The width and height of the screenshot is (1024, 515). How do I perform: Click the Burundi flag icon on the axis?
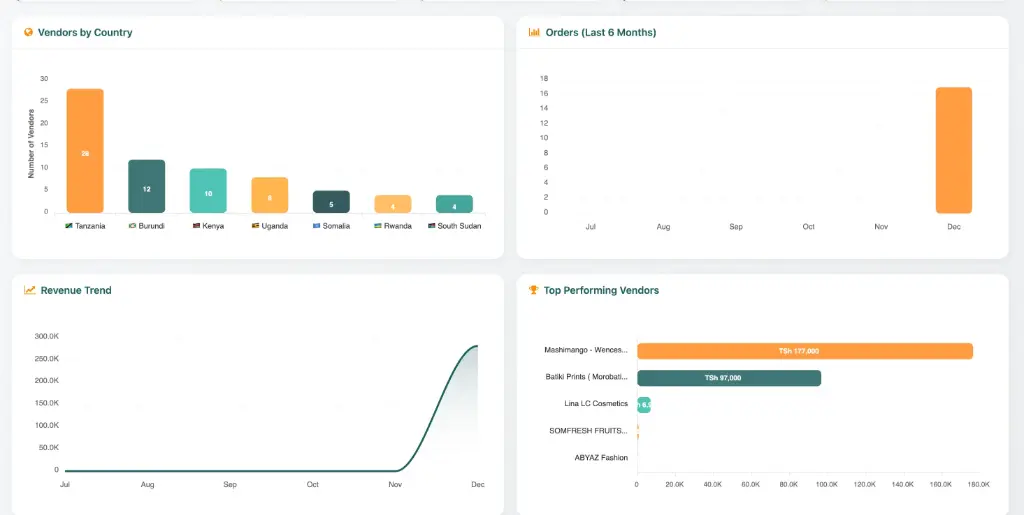(x=132, y=226)
